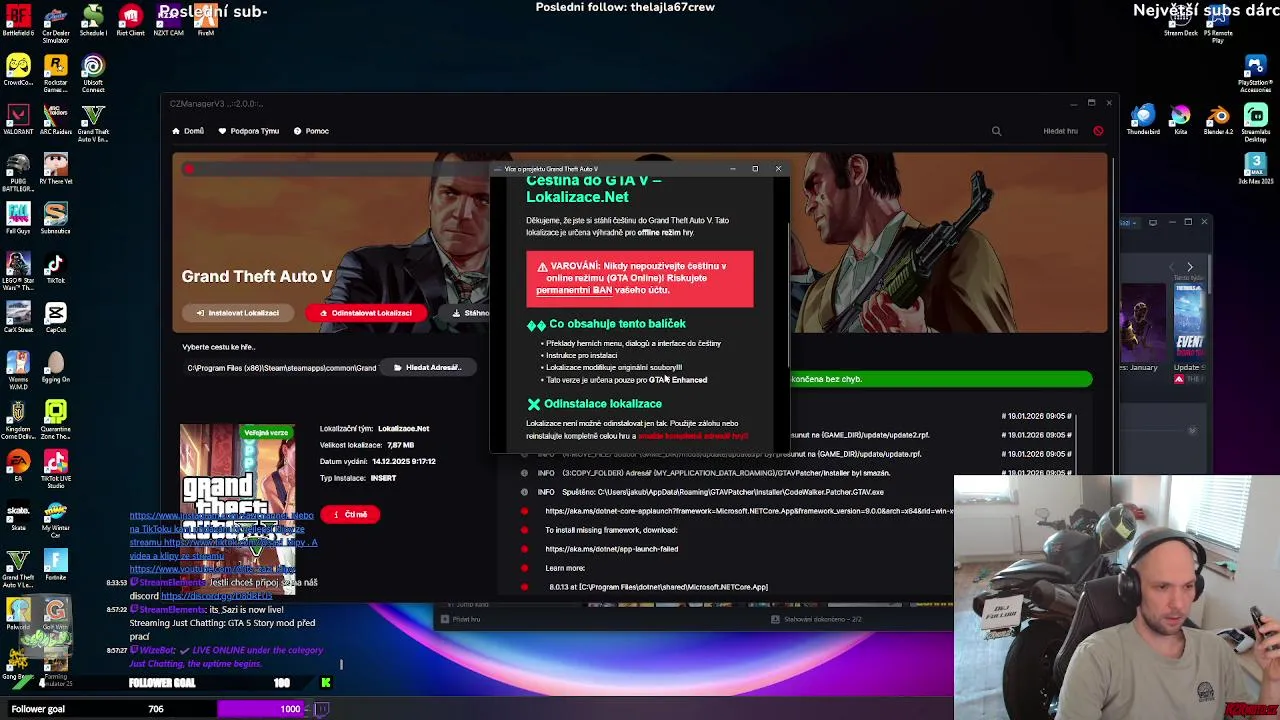Open the CrowdControl desktop icon
Image resolution: width=1280 pixels, height=720 pixels.
(x=18, y=72)
